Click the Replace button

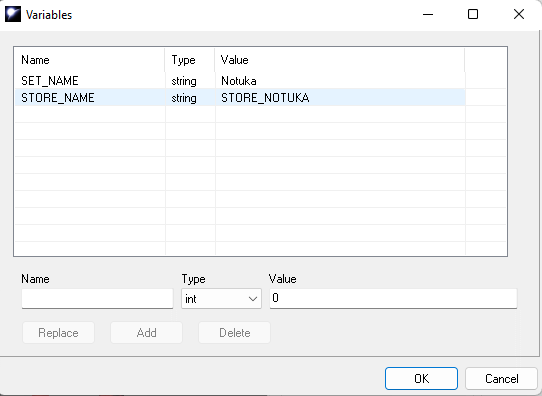pyautogui.click(x=58, y=333)
